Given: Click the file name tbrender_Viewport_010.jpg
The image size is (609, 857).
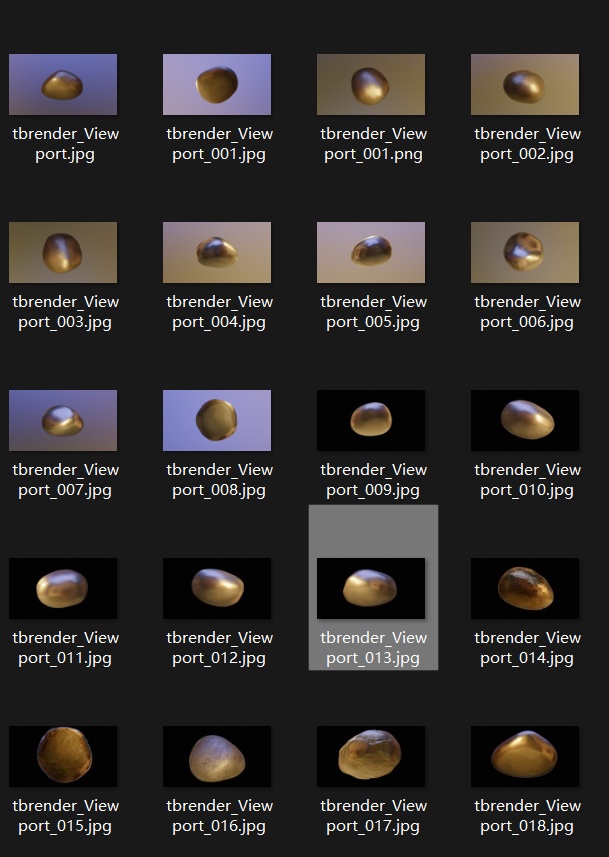Looking at the screenshot, I should 528,480.
